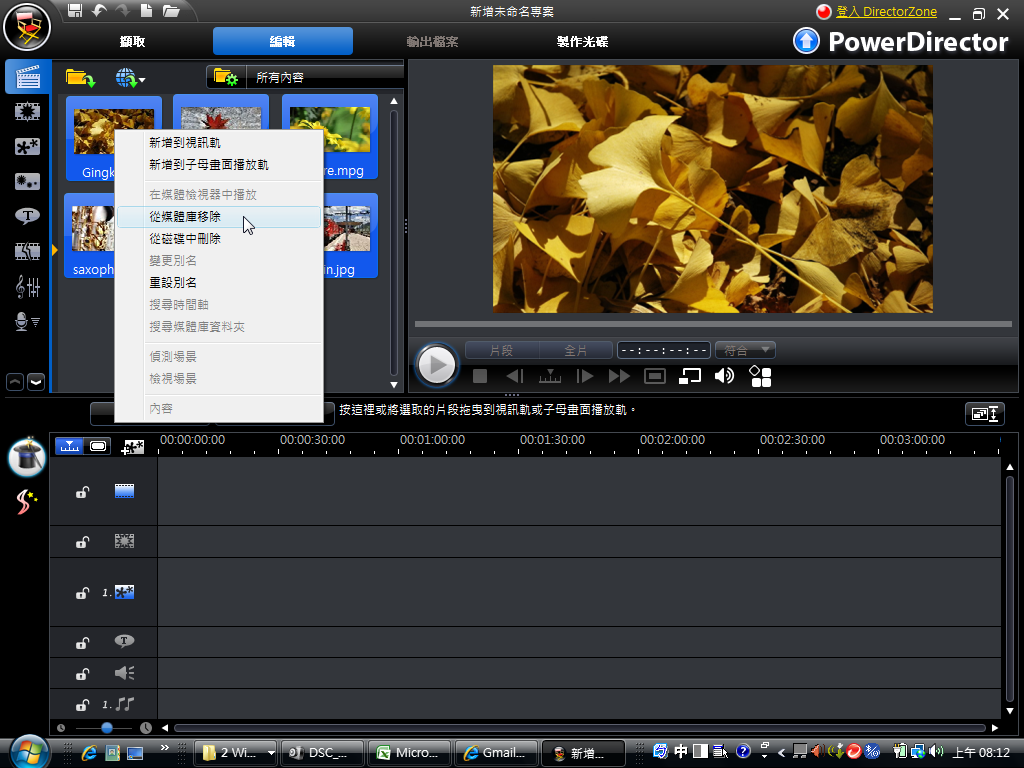1024x768 pixels.
Task: Open the 符合 preview fit dropdown
Action: (x=745, y=350)
